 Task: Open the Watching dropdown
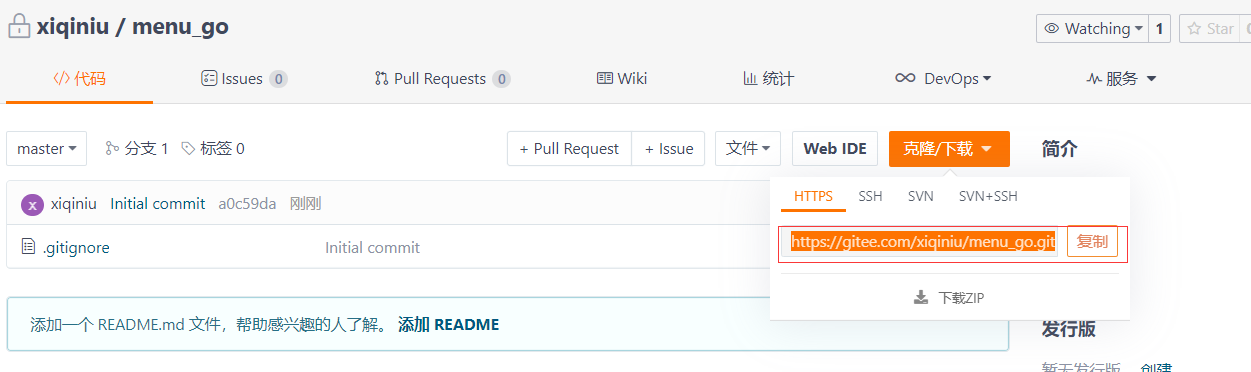click(x=1093, y=29)
